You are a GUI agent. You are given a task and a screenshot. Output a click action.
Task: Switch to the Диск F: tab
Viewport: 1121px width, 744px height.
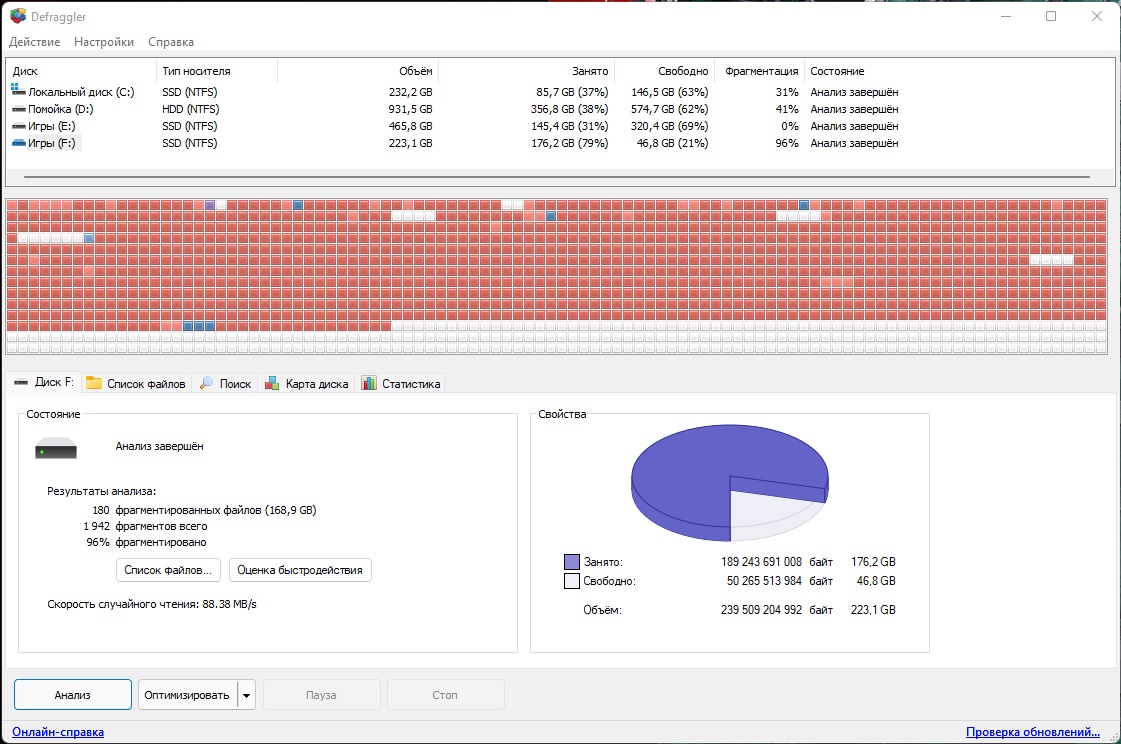point(44,382)
